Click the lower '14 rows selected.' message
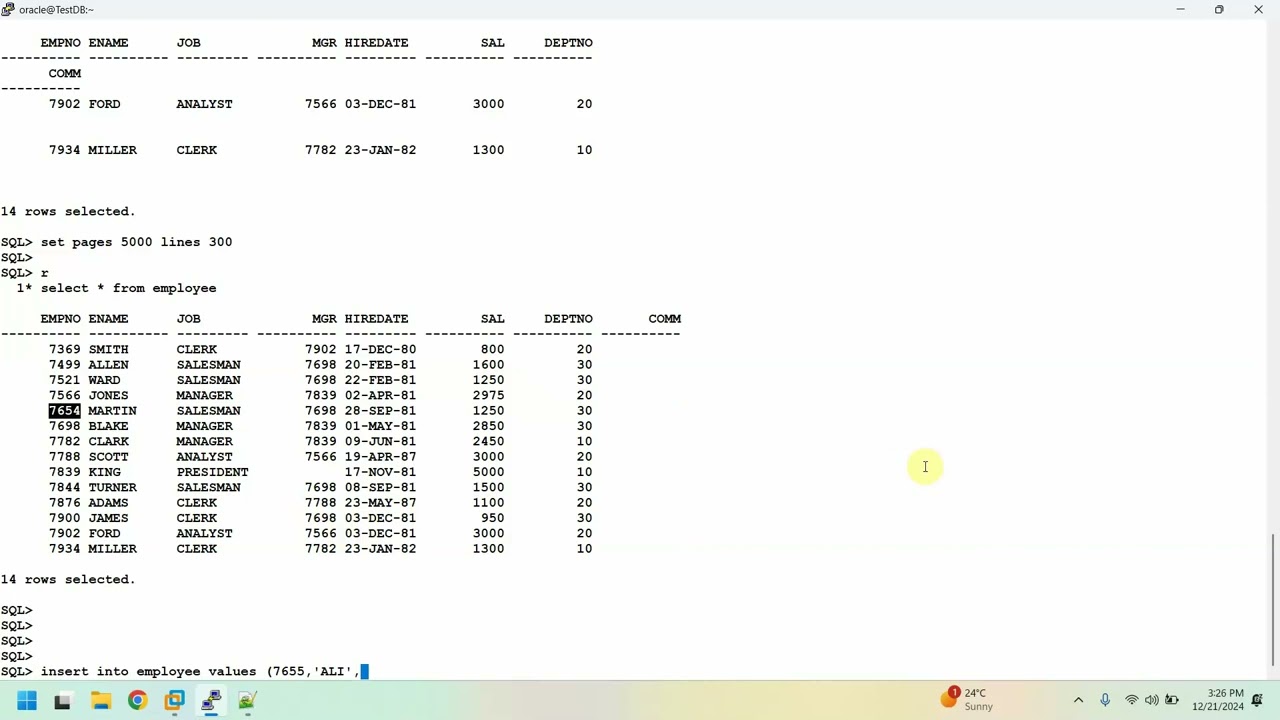 pos(68,579)
